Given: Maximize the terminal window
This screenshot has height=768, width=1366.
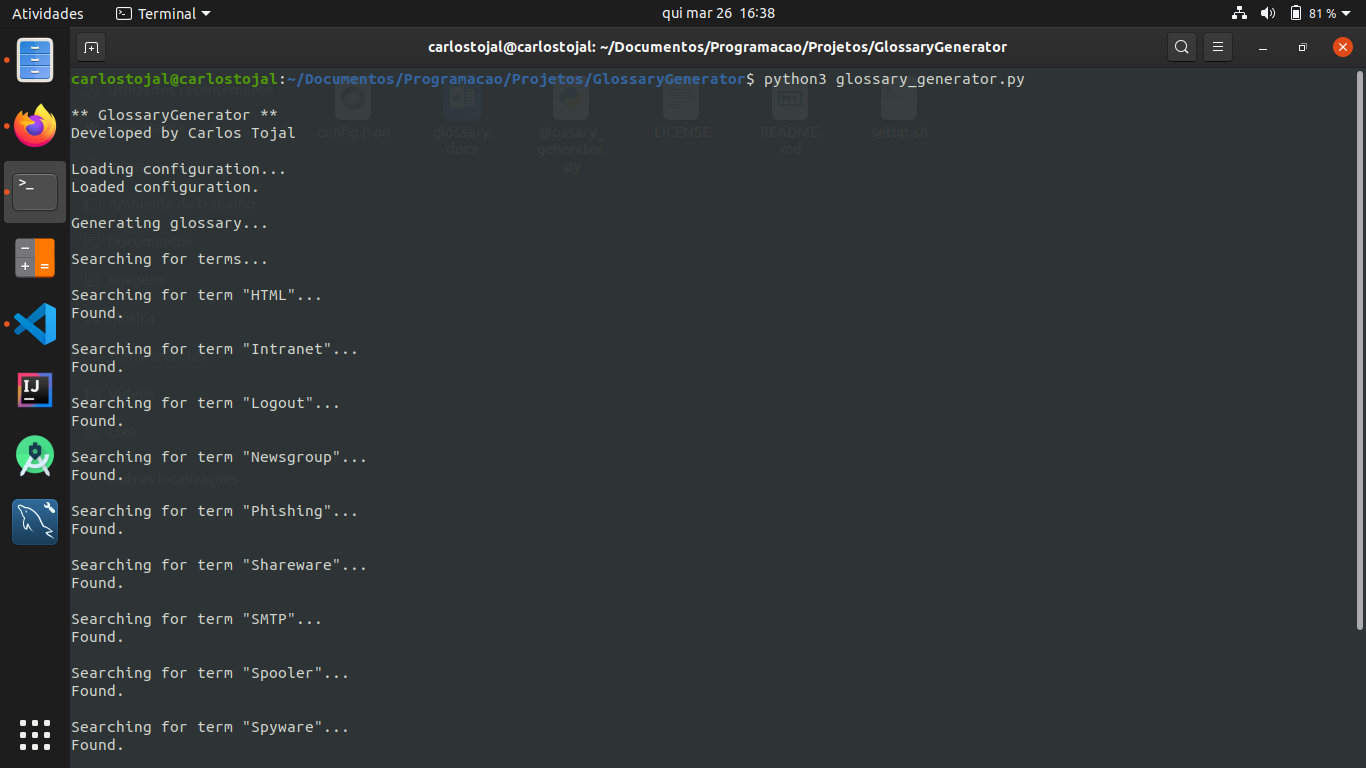Looking at the screenshot, I should click(x=1302, y=47).
